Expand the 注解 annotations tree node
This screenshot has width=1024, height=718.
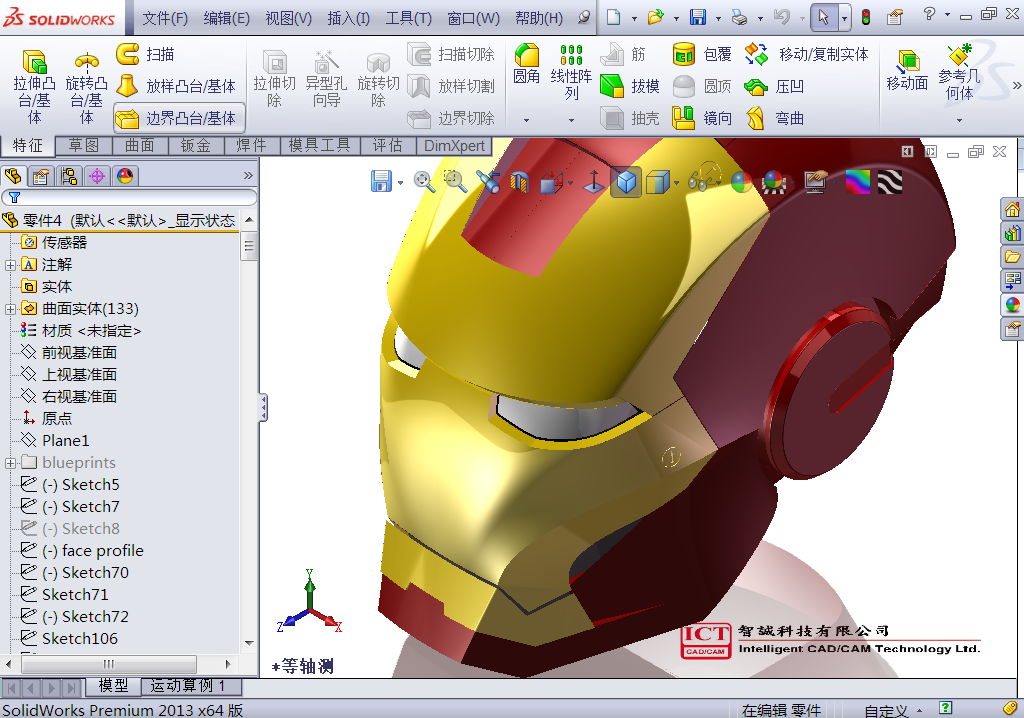[10, 265]
